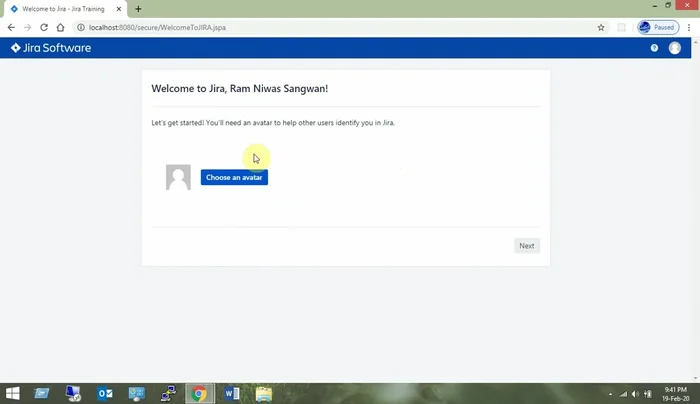Open File Explorer from the taskbar
This screenshot has height=404, width=700.
263,393
